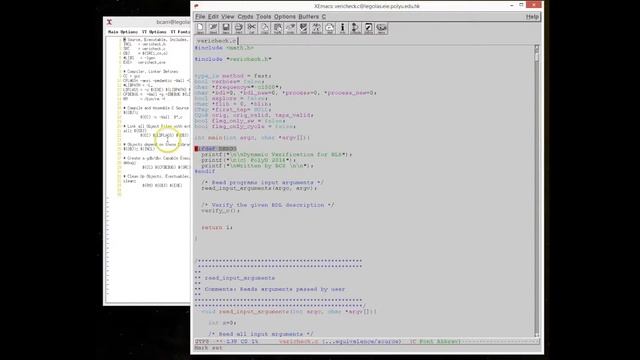
Task: Minimize the XEmacs window
Action: (x=512, y=5)
